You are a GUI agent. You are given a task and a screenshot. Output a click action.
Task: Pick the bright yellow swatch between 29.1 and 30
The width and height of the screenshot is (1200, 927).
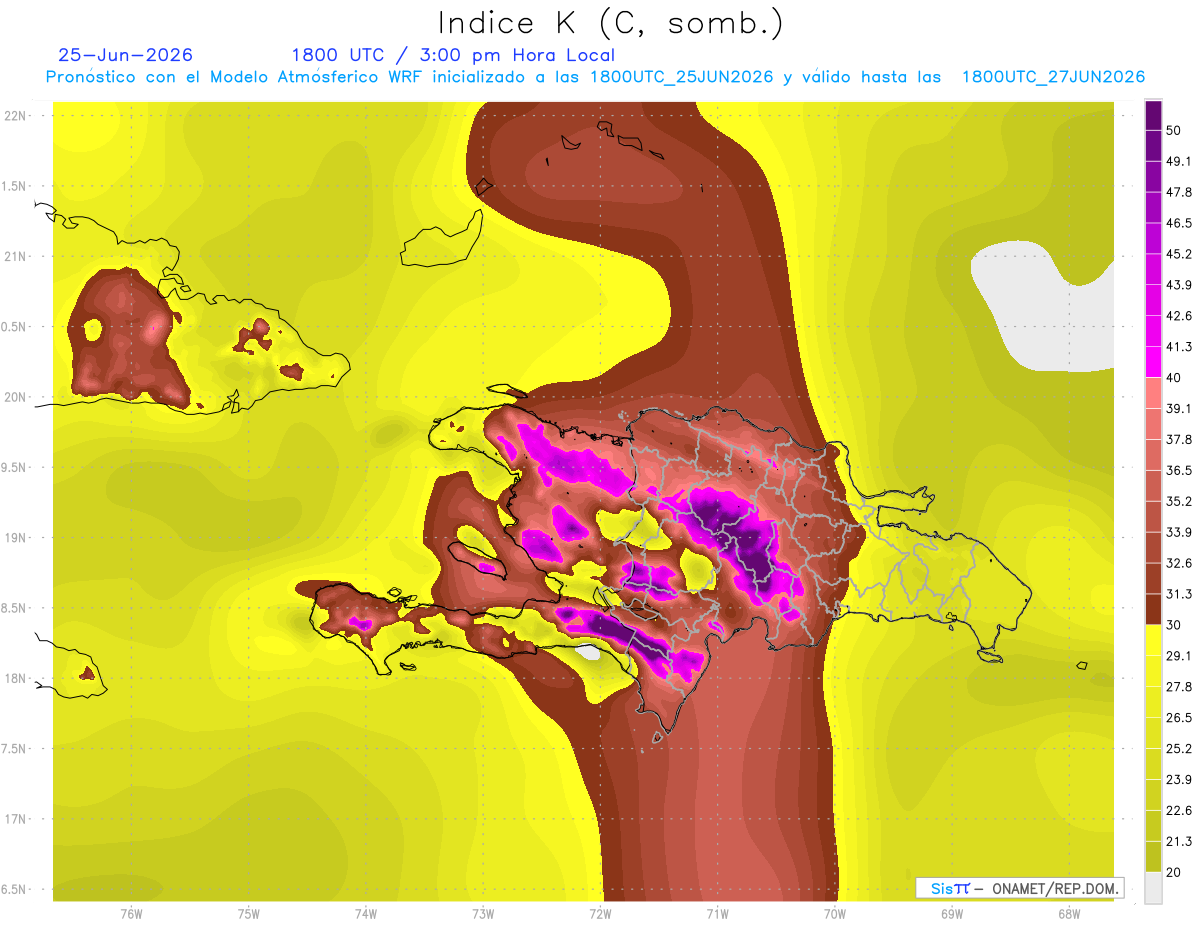[1153, 640]
